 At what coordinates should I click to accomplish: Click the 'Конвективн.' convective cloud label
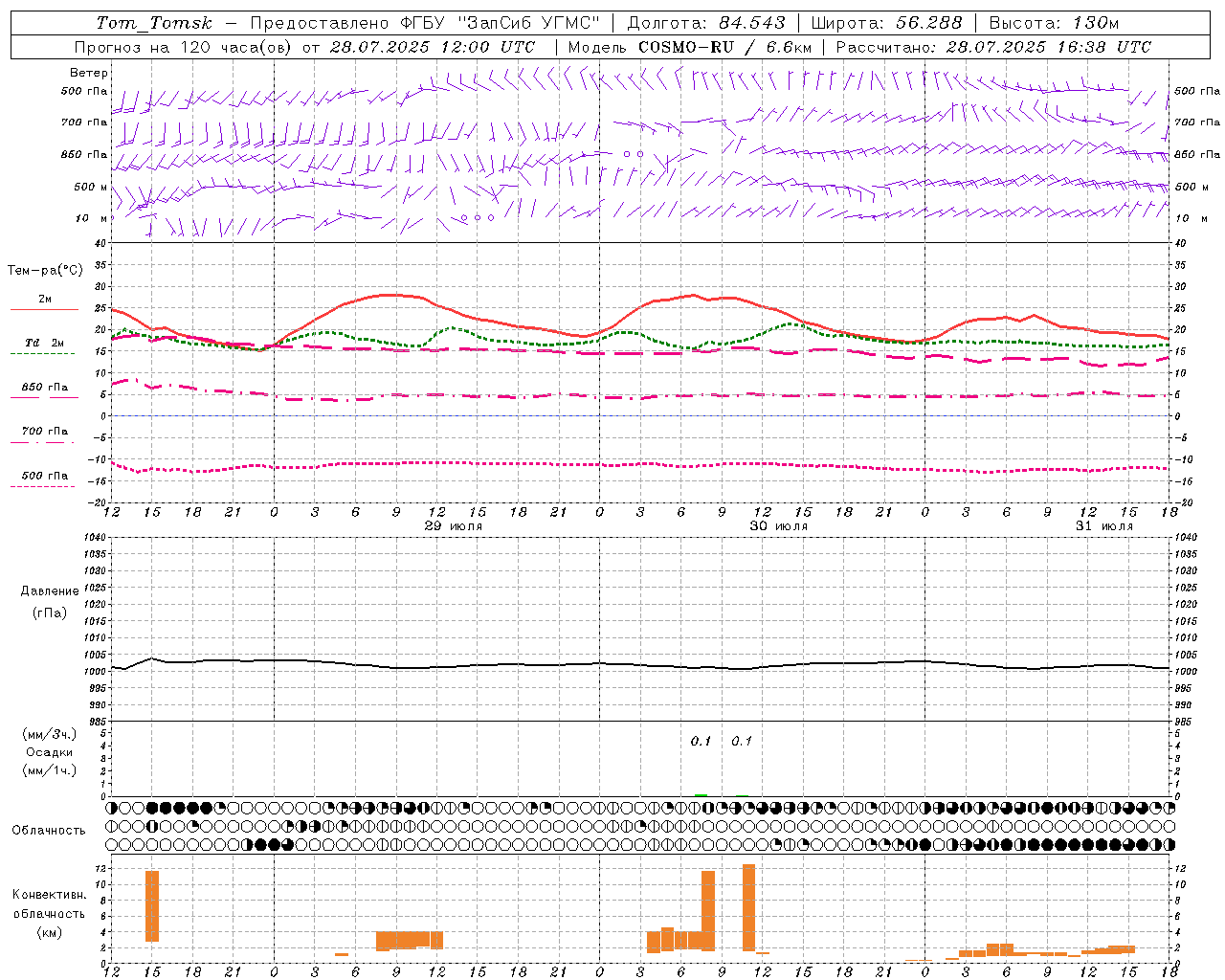[49, 895]
